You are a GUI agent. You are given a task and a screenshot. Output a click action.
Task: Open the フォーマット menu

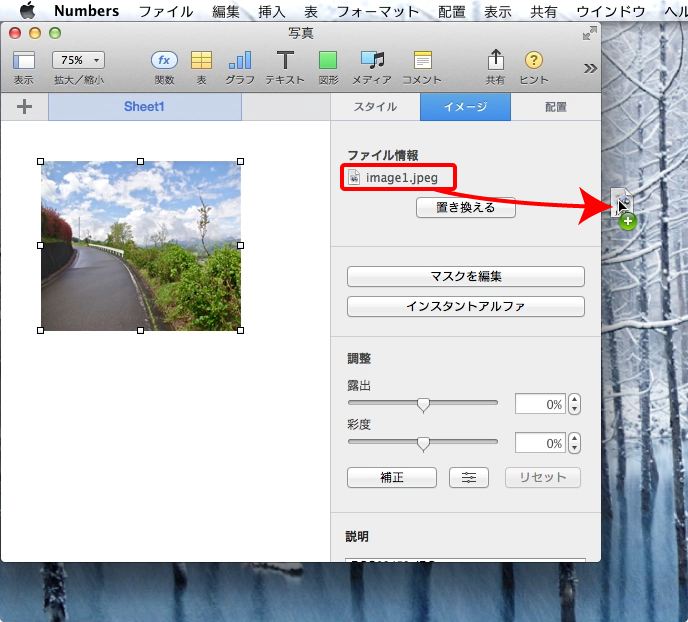[x=378, y=11]
